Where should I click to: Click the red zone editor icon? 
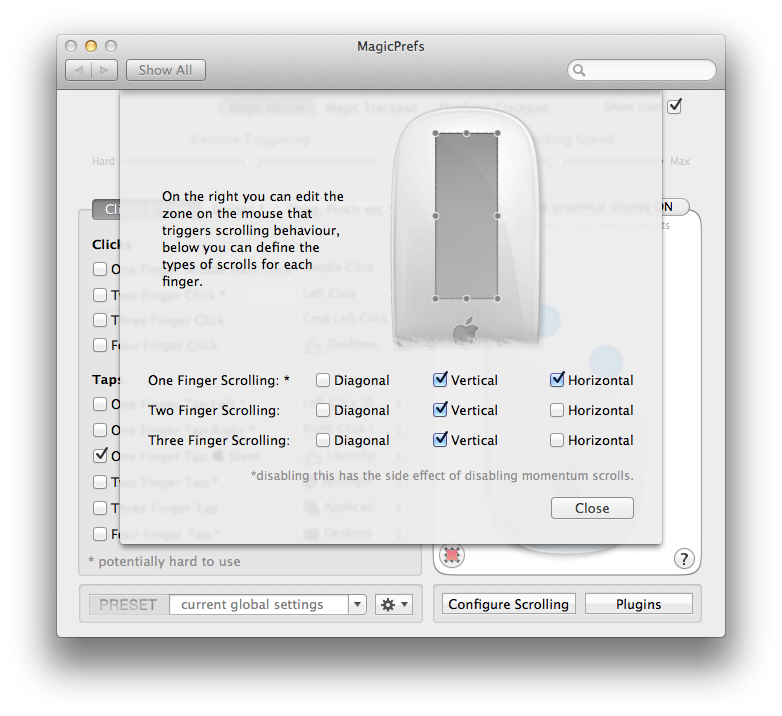tap(452, 555)
